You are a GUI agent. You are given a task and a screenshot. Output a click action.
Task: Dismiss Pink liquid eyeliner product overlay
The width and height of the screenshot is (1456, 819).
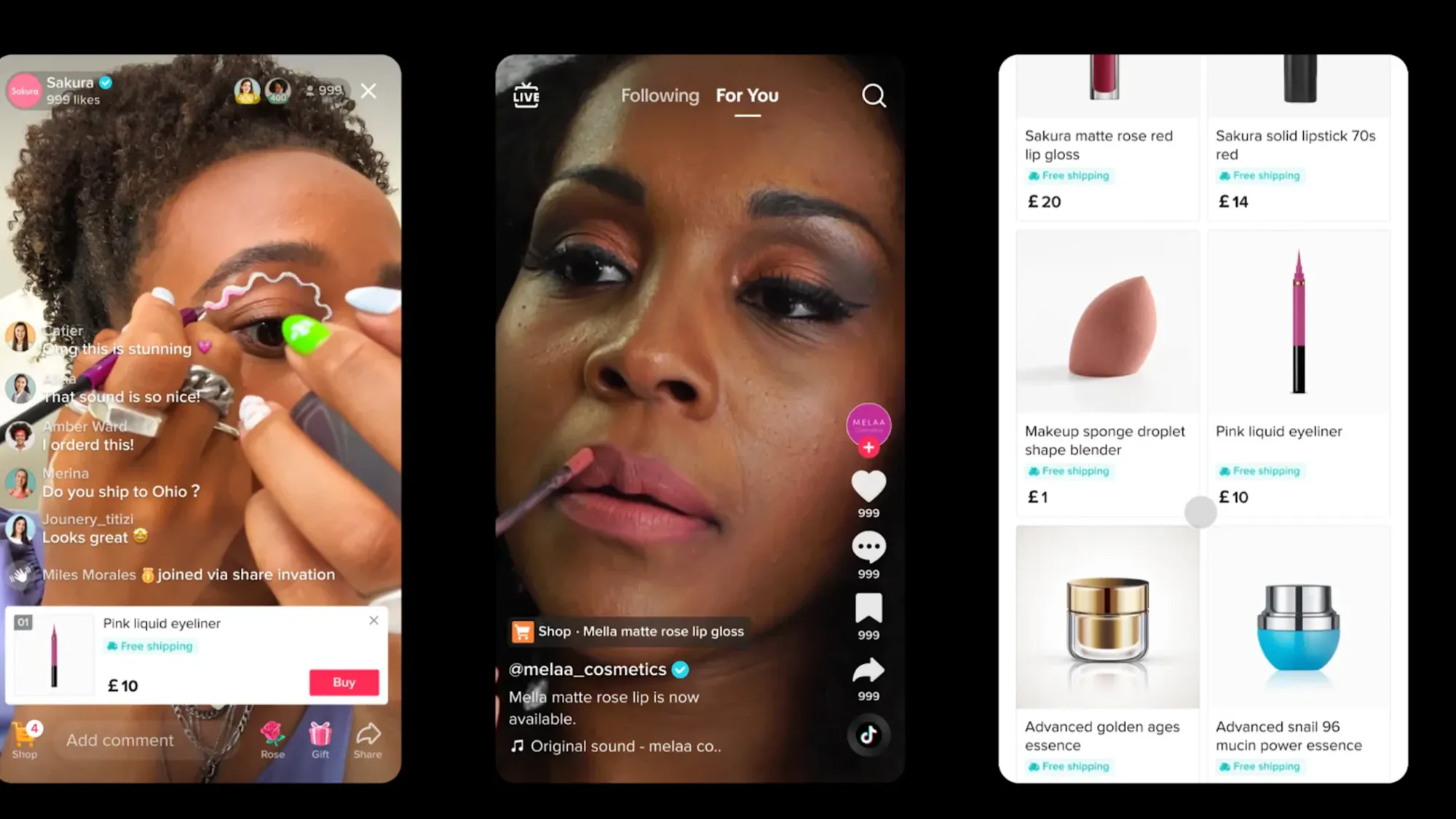pyautogui.click(x=373, y=621)
